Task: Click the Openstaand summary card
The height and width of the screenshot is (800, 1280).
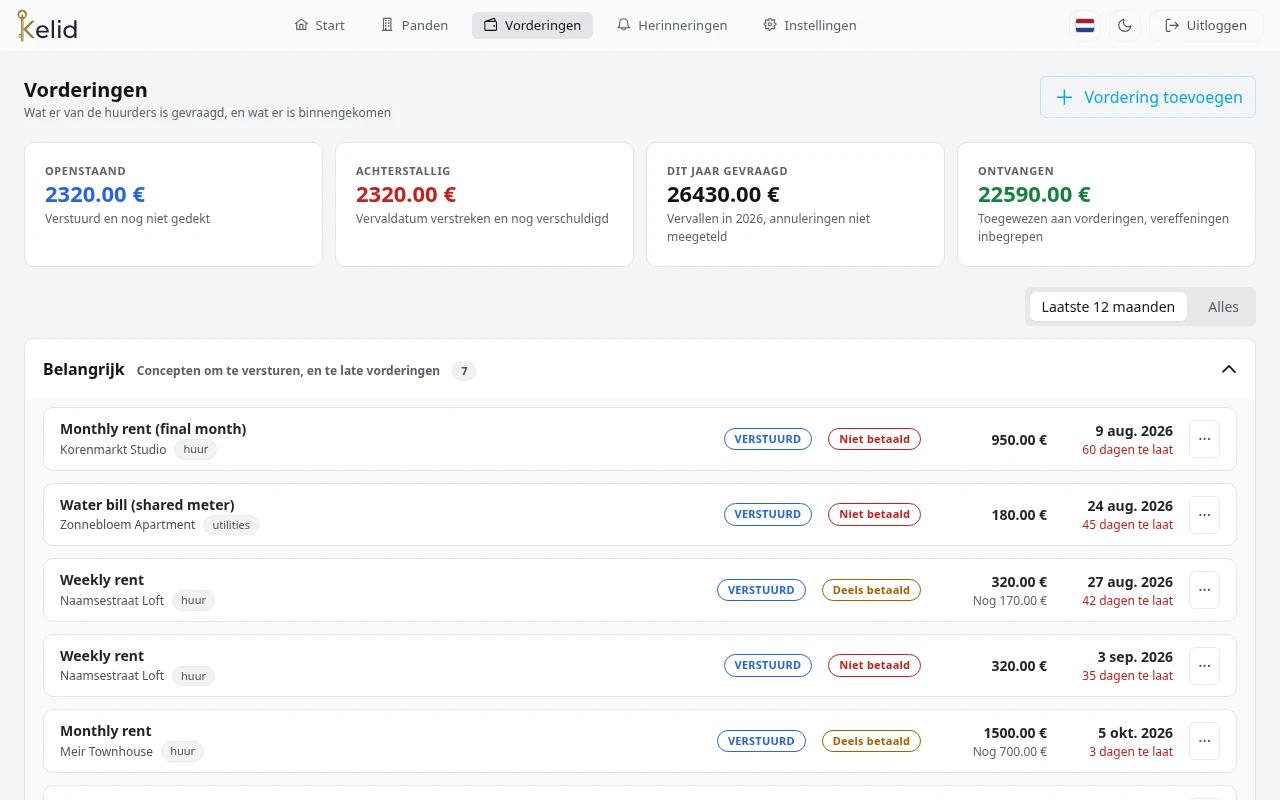Action: 173,204
